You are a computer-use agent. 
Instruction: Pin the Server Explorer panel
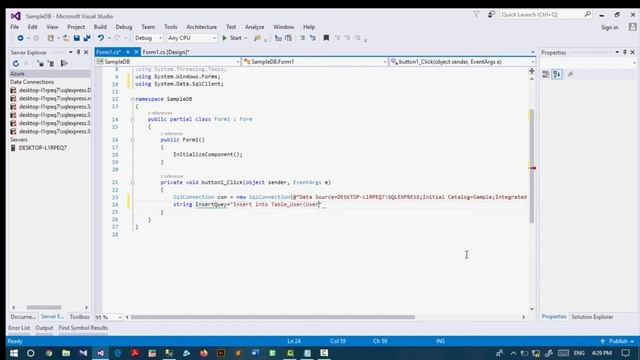(78, 52)
